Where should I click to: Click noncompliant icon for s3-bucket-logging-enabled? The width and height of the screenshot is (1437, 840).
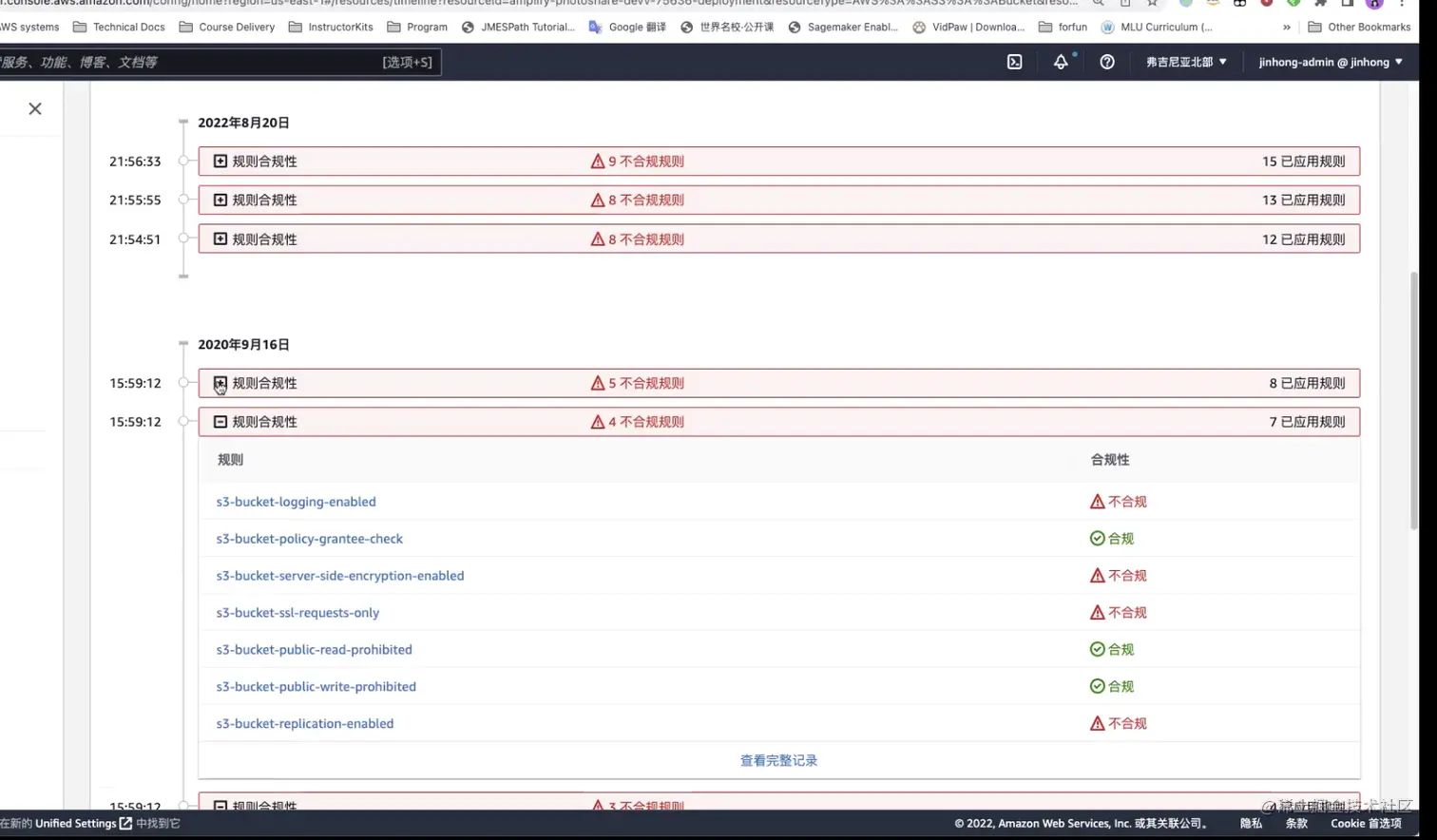coord(1097,502)
